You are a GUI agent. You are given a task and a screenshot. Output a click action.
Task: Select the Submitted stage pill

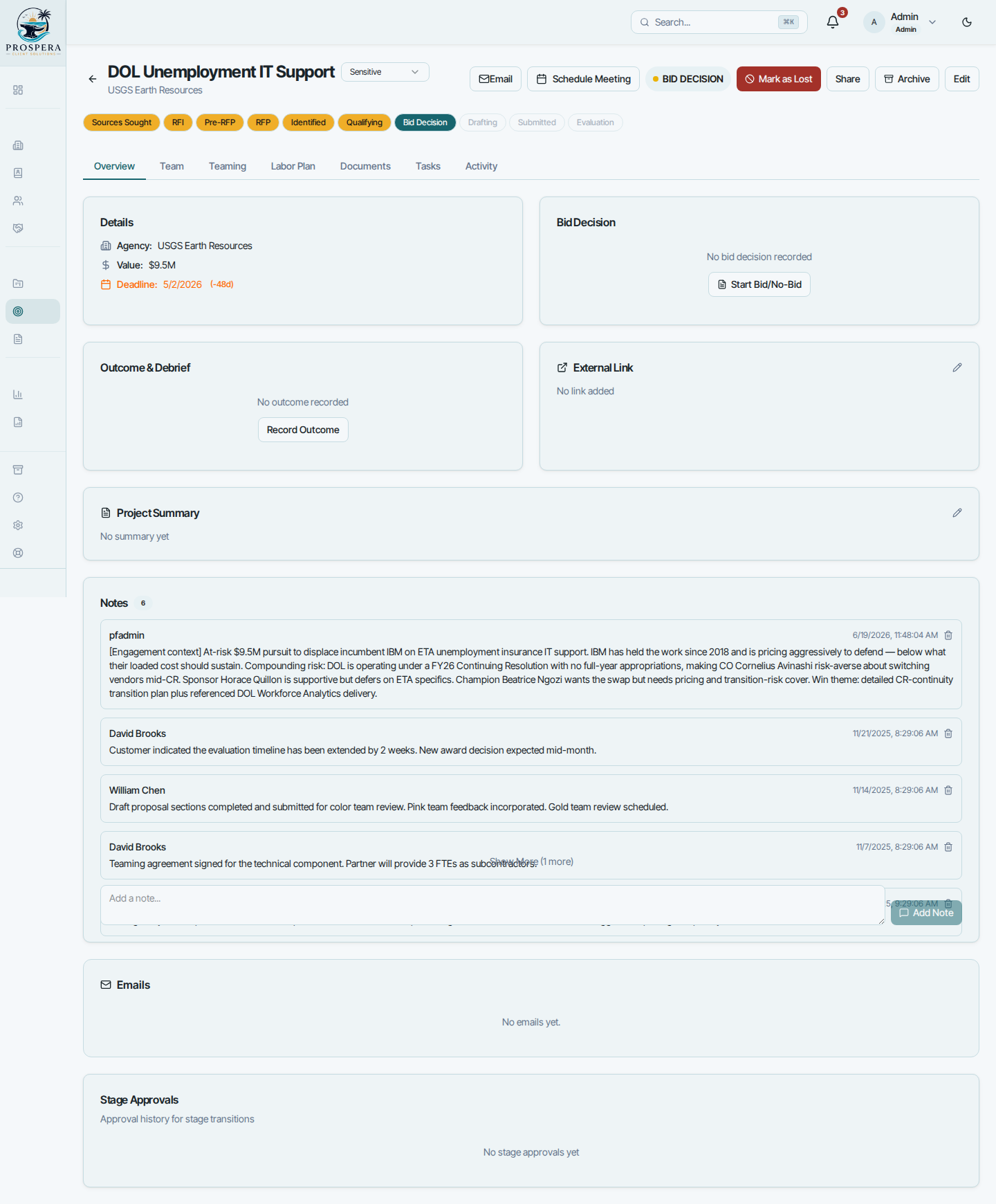pos(537,122)
